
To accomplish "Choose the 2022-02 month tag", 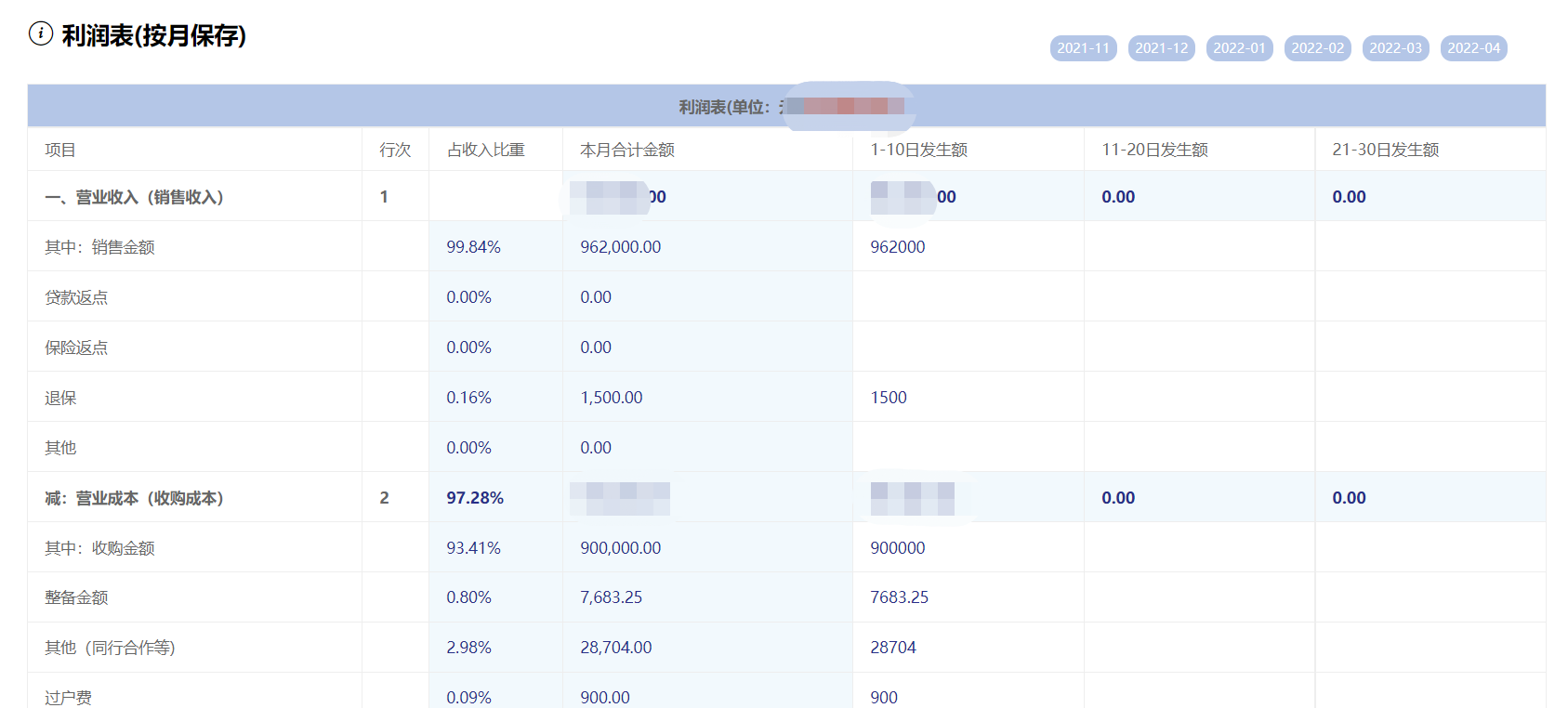I will (1317, 48).
